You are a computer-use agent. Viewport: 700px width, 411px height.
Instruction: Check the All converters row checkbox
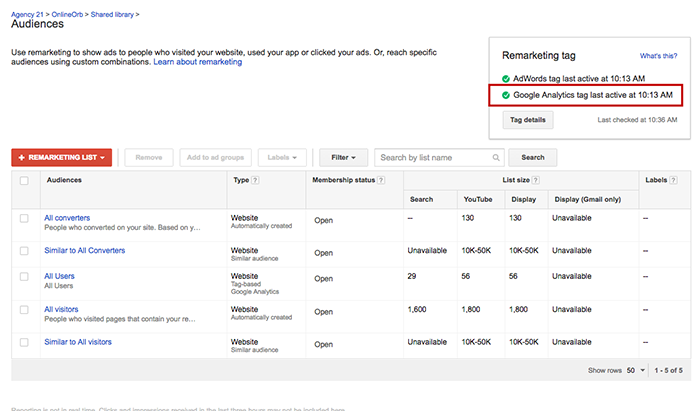pos(24,218)
